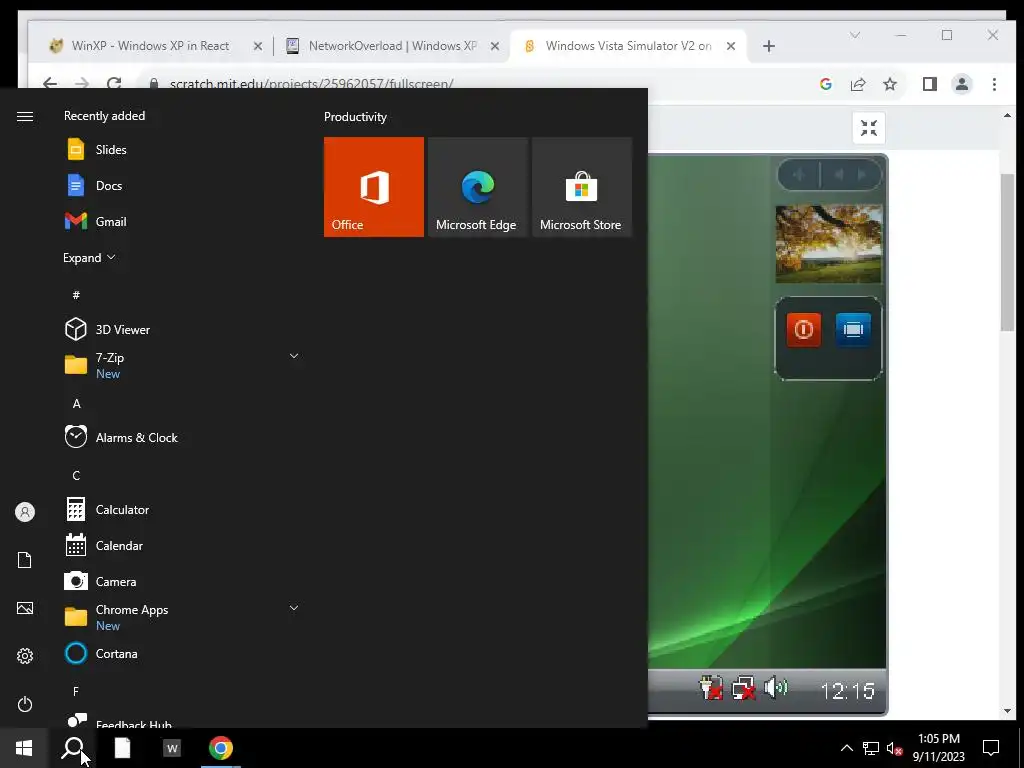
Task: Select Windows Vista Simulator V2 tab
Action: point(628,46)
